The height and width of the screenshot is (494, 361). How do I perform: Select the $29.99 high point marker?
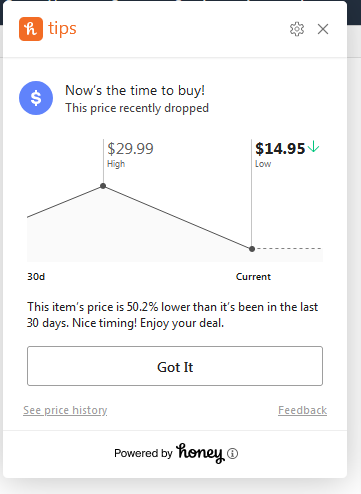[x=103, y=186]
